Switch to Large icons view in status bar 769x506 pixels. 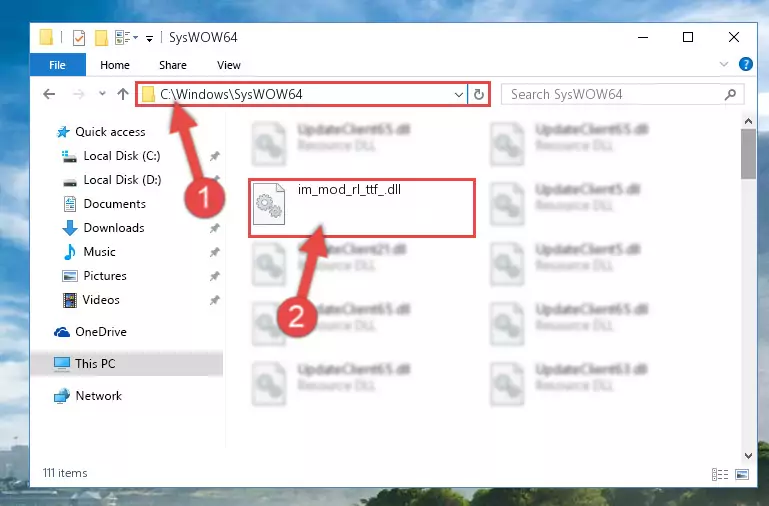pos(742,474)
